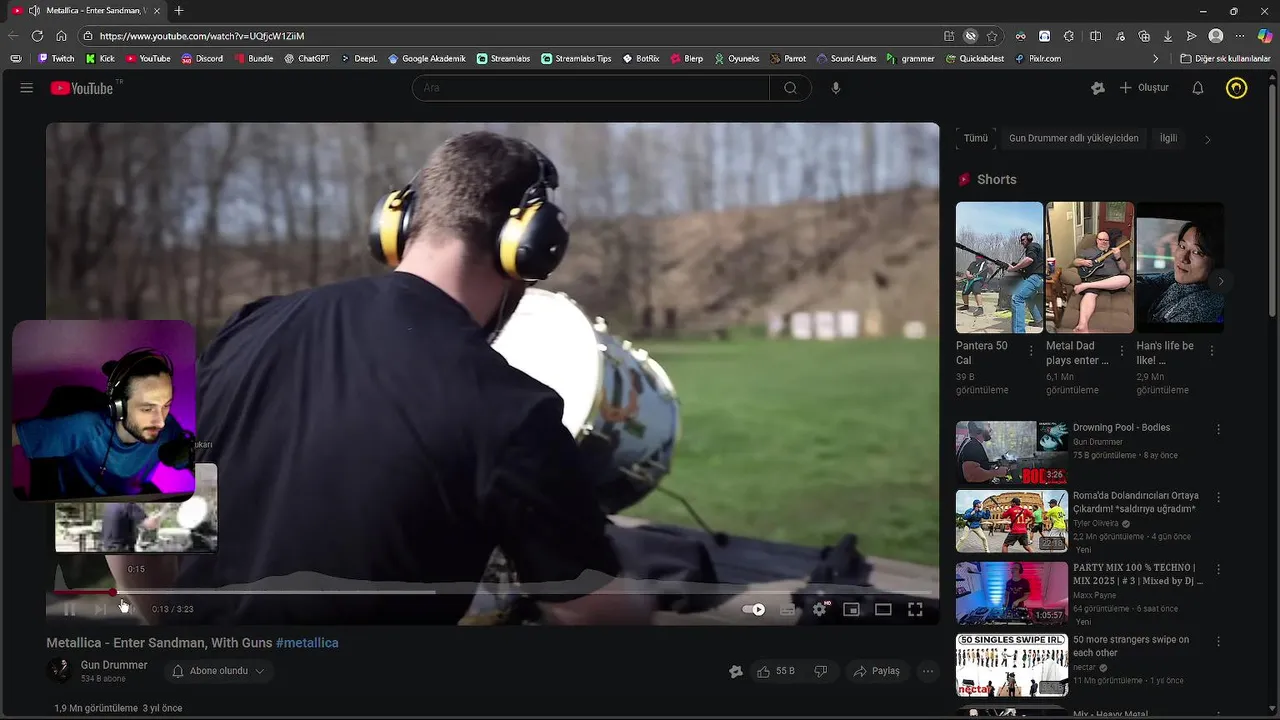Start voice search with the microphone
The width and height of the screenshot is (1280, 720).
(836, 88)
